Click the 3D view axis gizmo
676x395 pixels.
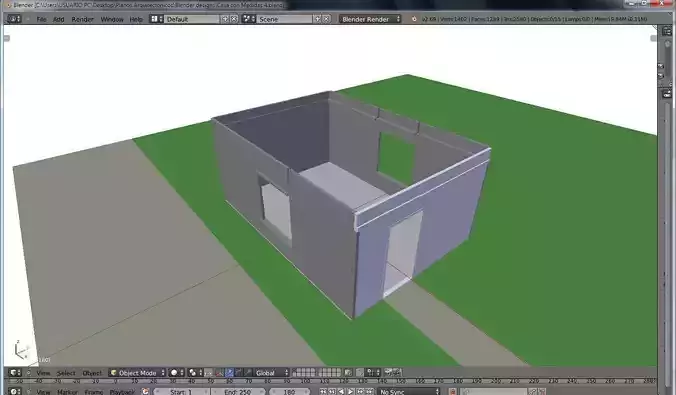click(x=21, y=350)
